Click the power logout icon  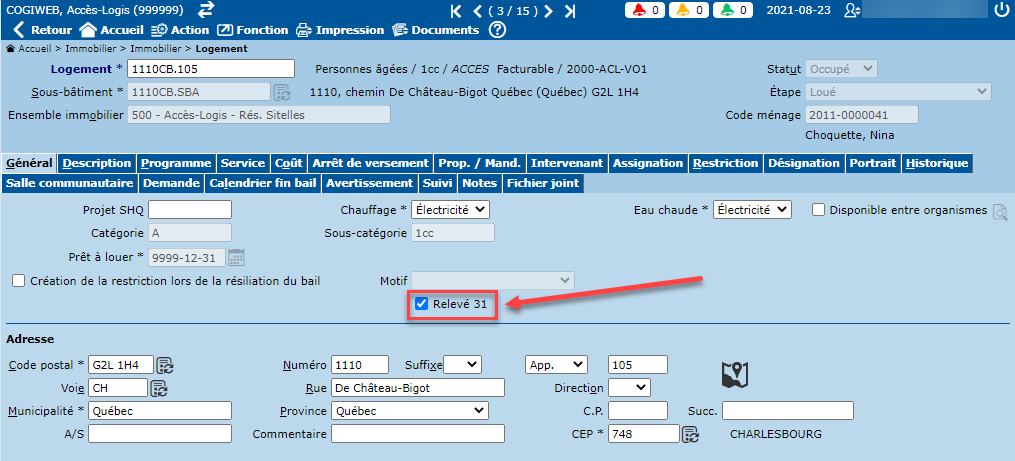coord(1001,10)
